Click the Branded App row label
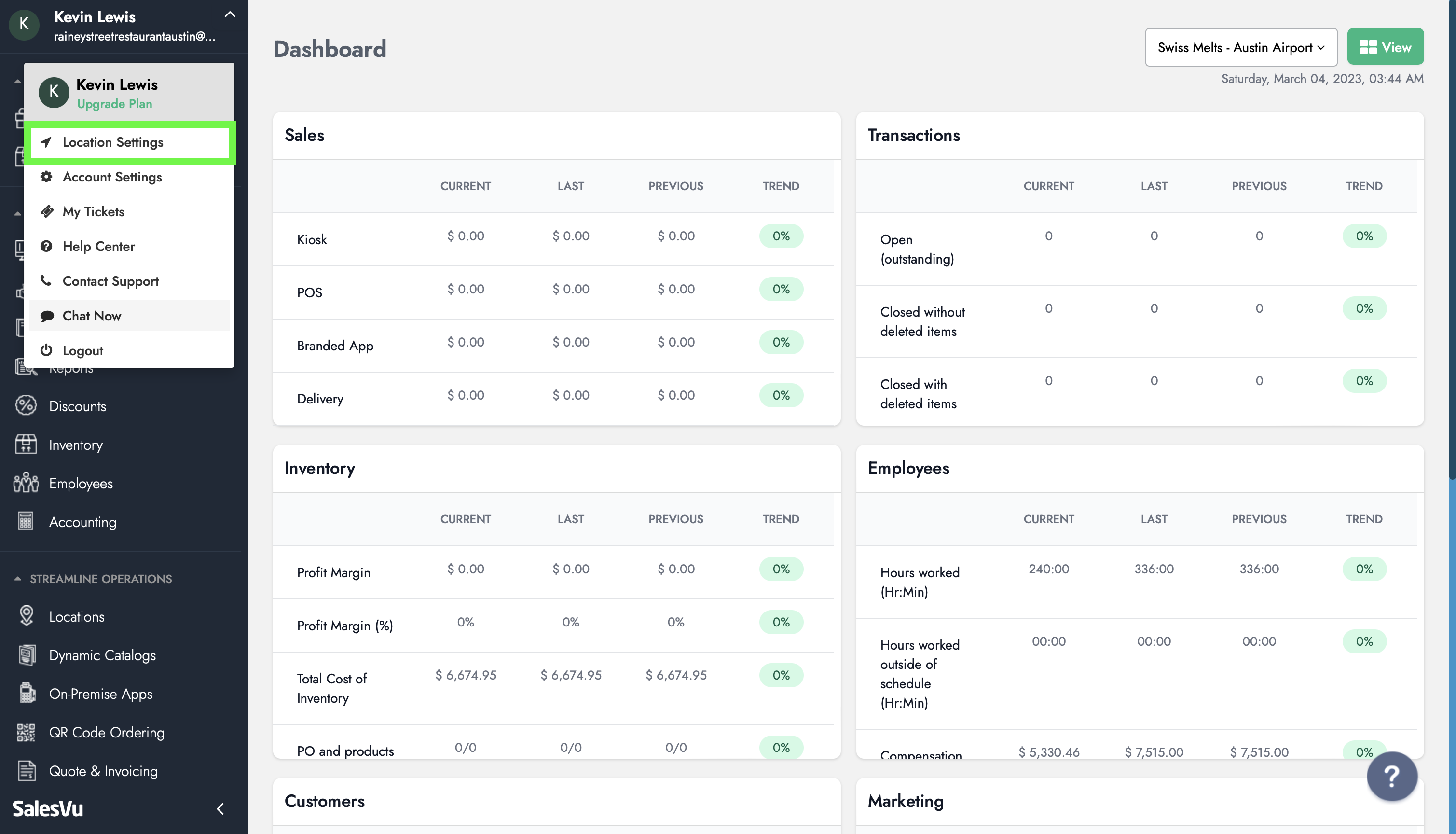The image size is (1456, 834). pyautogui.click(x=335, y=346)
